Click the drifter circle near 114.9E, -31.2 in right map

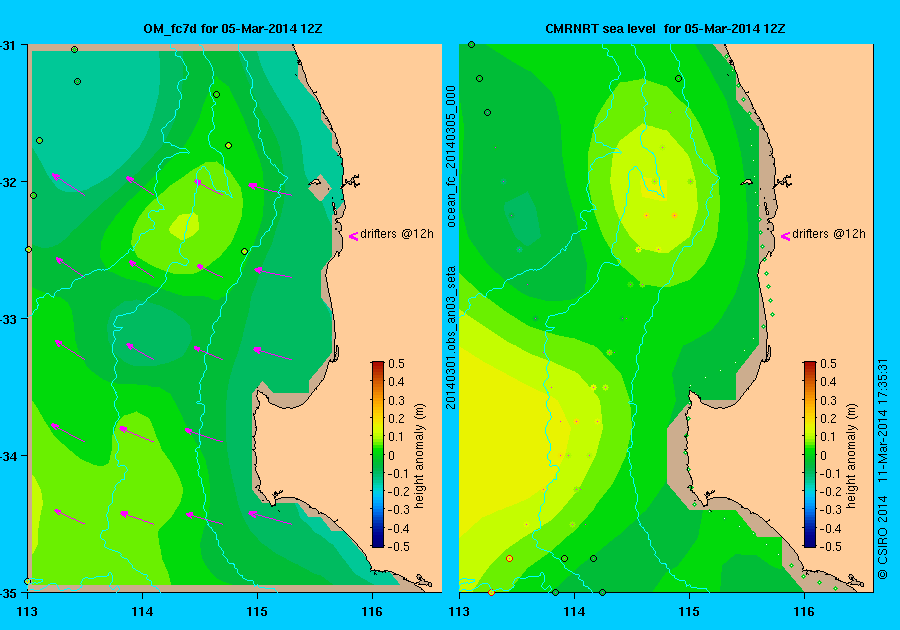click(x=678, y=79)
